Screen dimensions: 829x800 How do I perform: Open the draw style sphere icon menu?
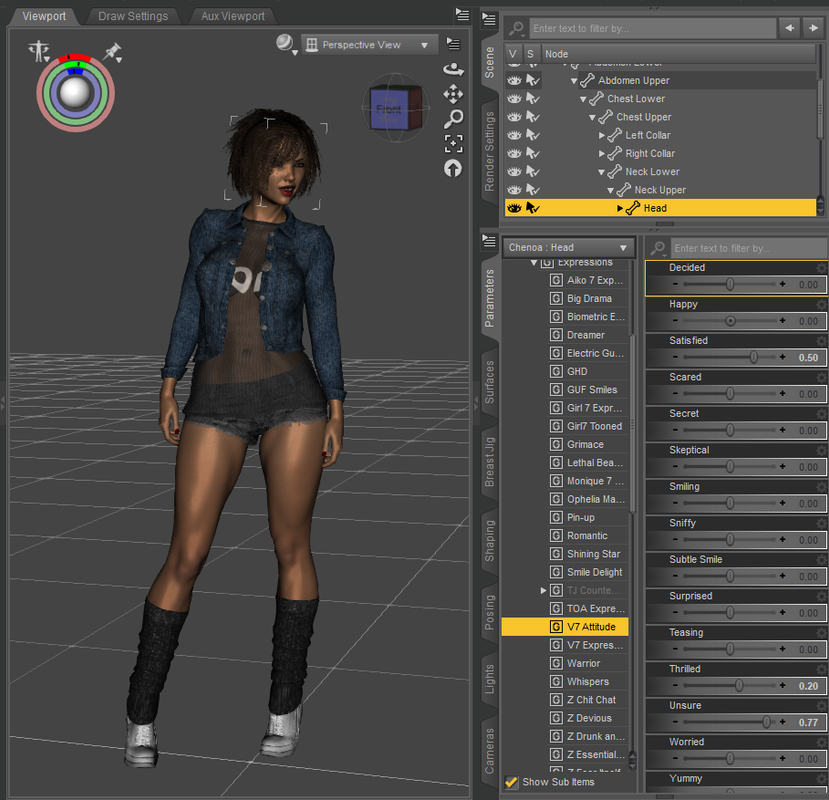click(x=286, y=44)
